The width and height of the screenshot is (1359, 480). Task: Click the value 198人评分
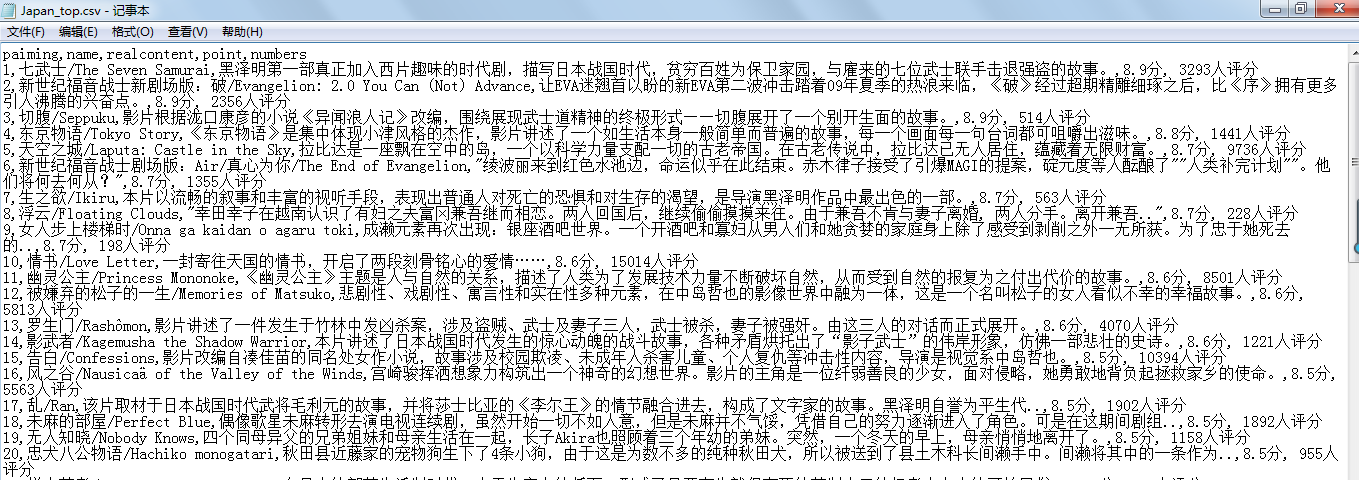click(x=133, y=246)
